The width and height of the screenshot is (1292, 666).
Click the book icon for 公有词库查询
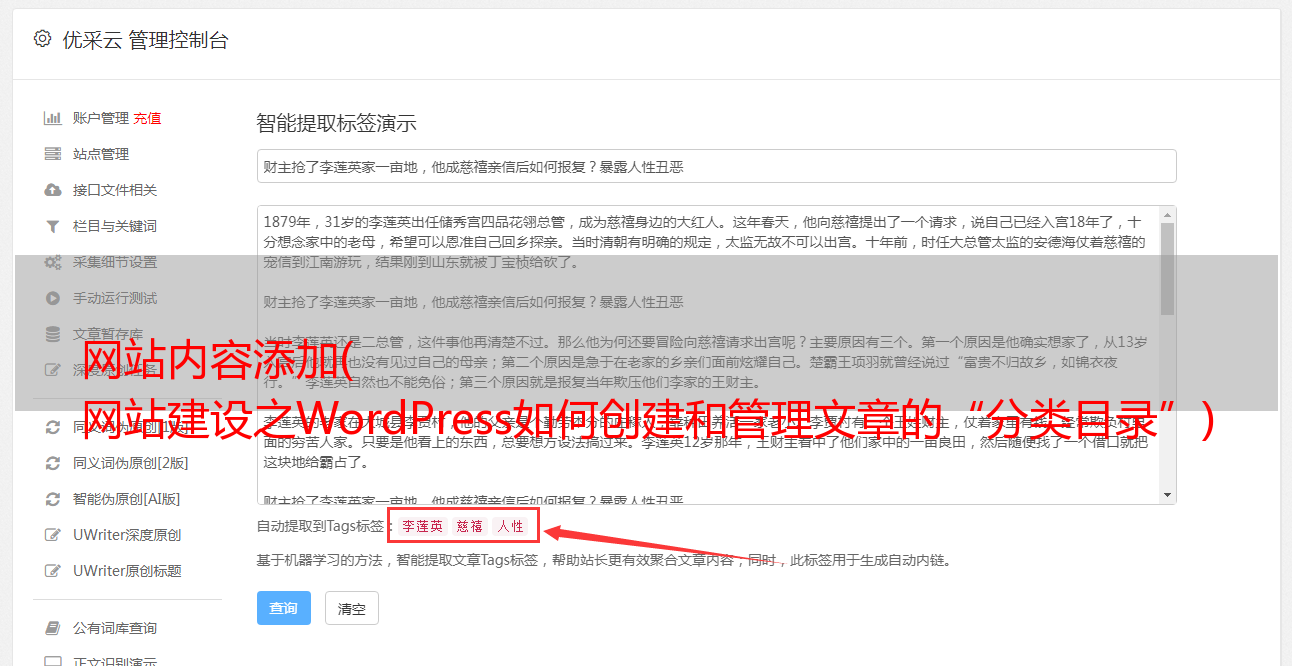click(x=53, y=628)
